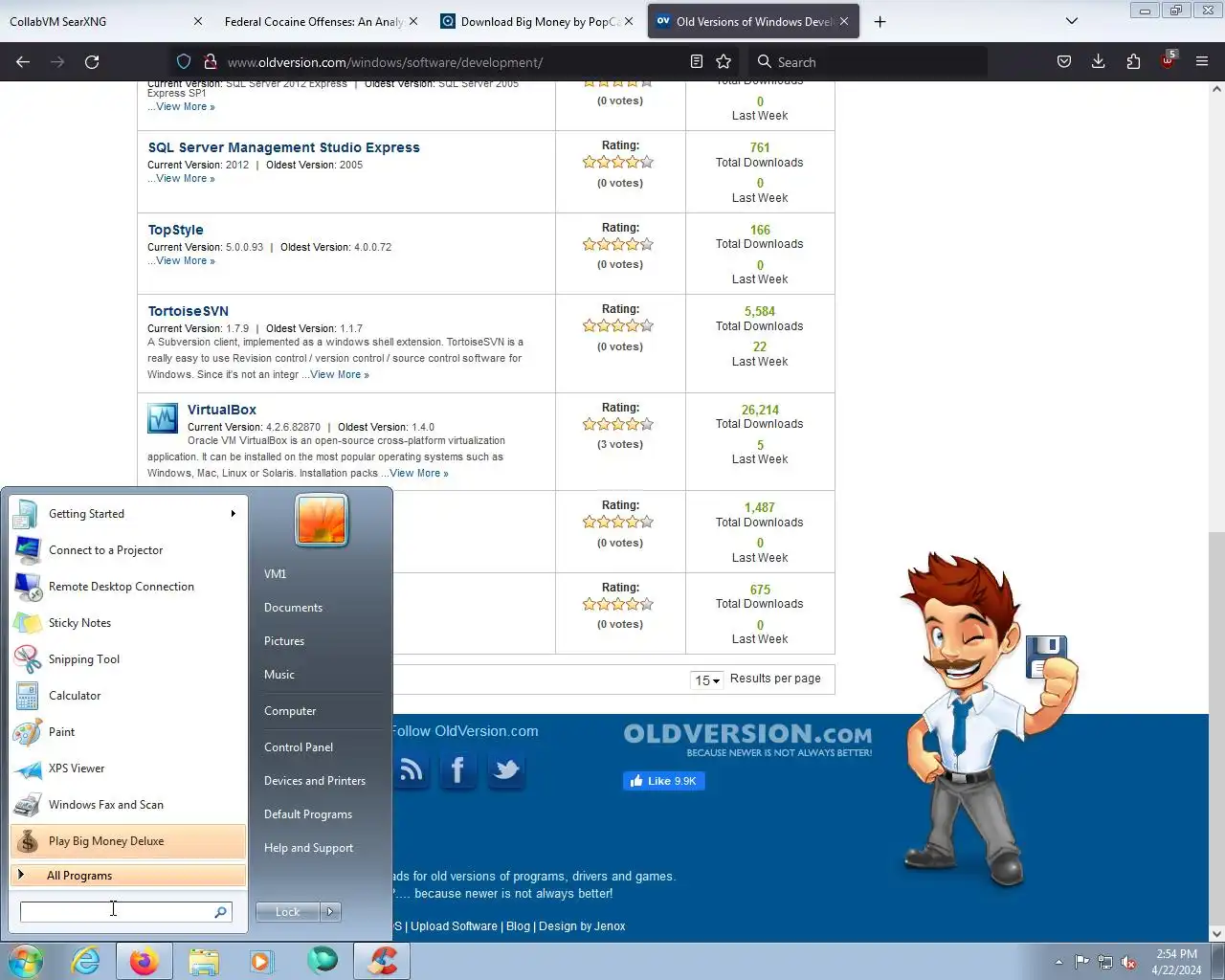Bookmark this page with the star
The height and width of the screenshot is (980, 1225).
coord(724,61)
